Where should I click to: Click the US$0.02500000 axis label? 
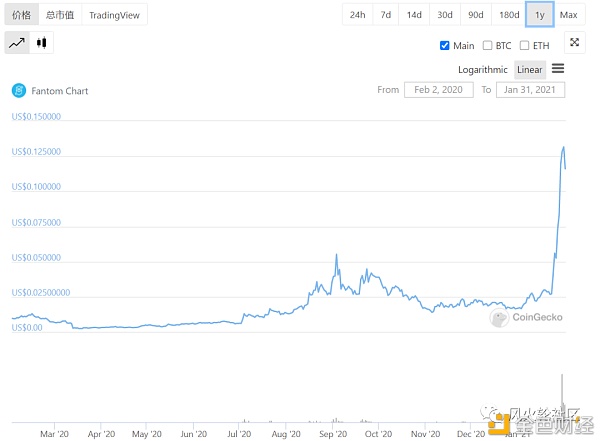pos(41,293)
